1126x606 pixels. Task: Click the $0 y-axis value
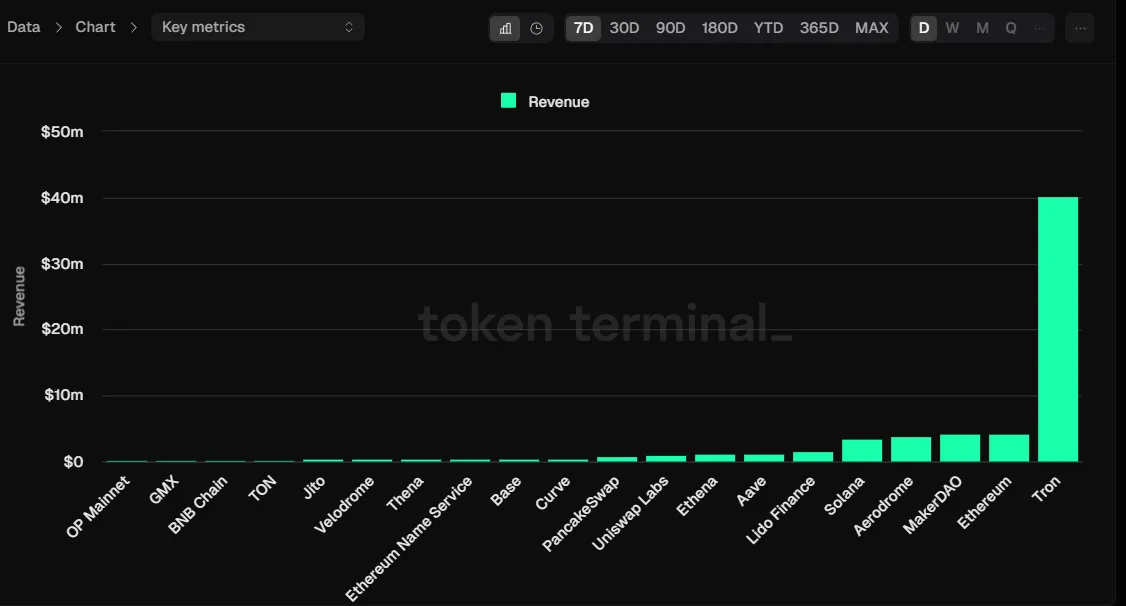(x=73, y=462)
